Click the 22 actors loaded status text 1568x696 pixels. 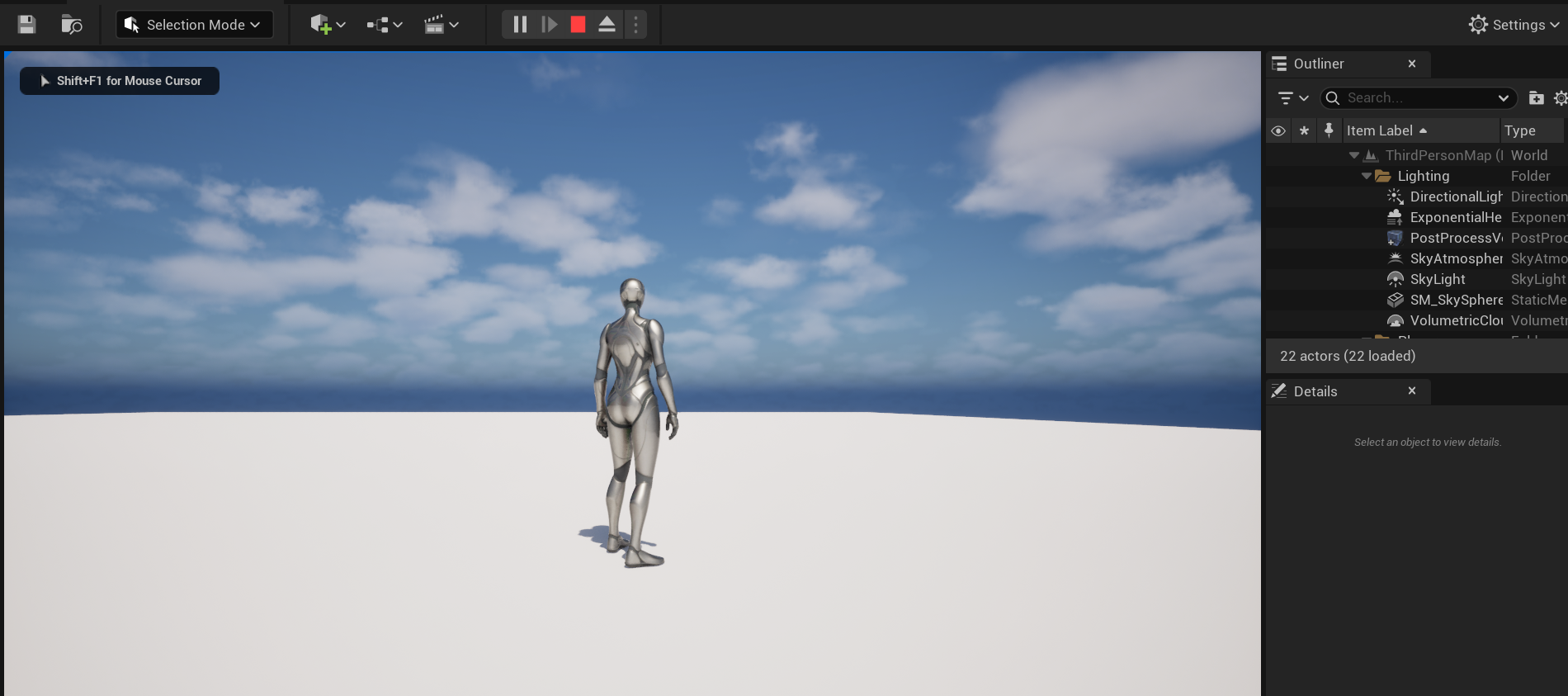coord(1347,356)
